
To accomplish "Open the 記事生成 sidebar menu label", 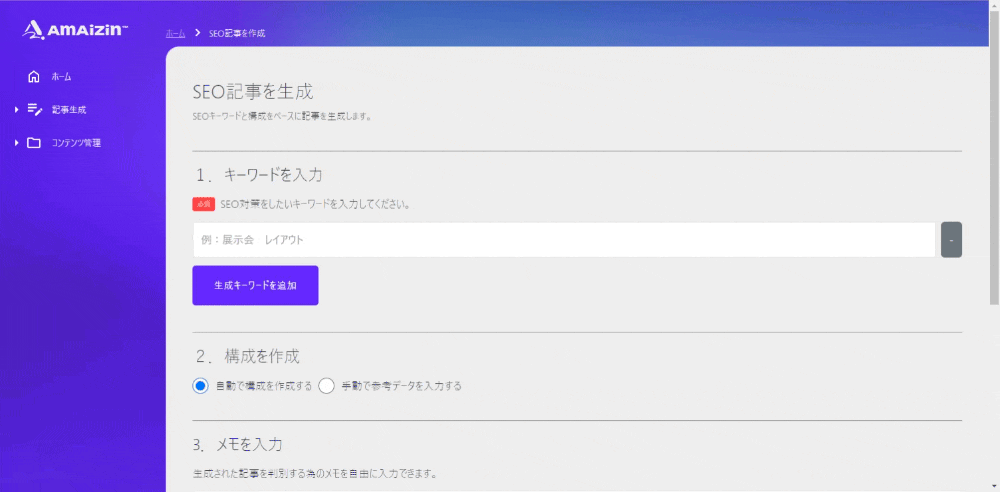I will coord(69,109).
